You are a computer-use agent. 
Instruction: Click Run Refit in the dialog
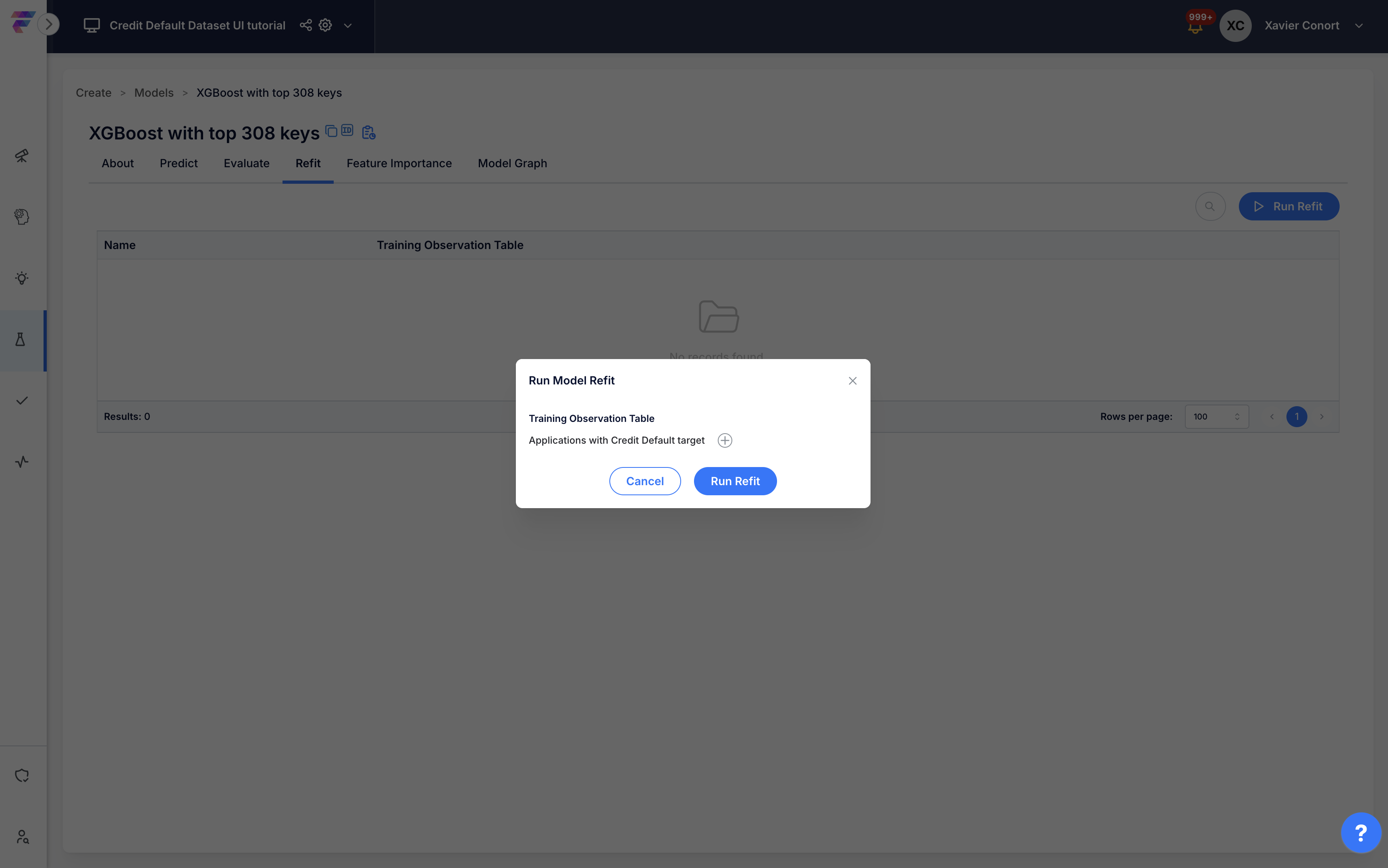click(x=735, y=481)
